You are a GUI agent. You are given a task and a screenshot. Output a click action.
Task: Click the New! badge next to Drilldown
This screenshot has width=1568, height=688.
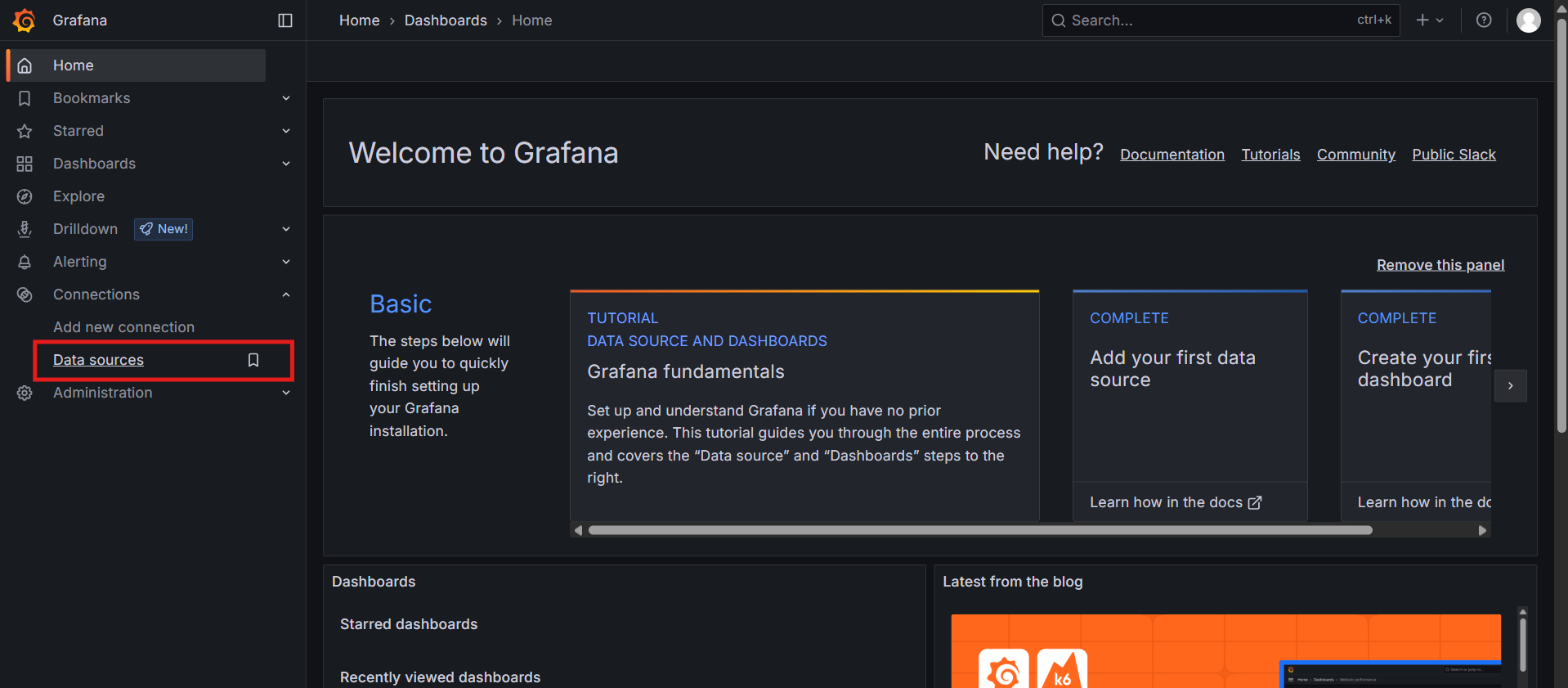point(164,229)
